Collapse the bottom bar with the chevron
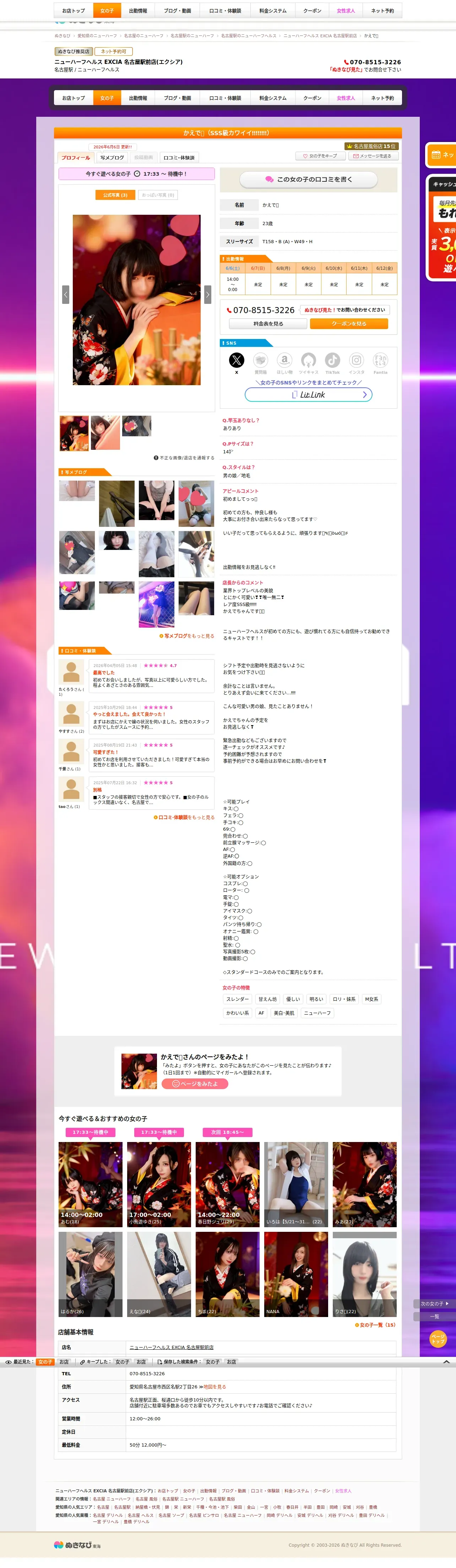The width and height of the screenshot is (456, 1568). point(446,1361)
